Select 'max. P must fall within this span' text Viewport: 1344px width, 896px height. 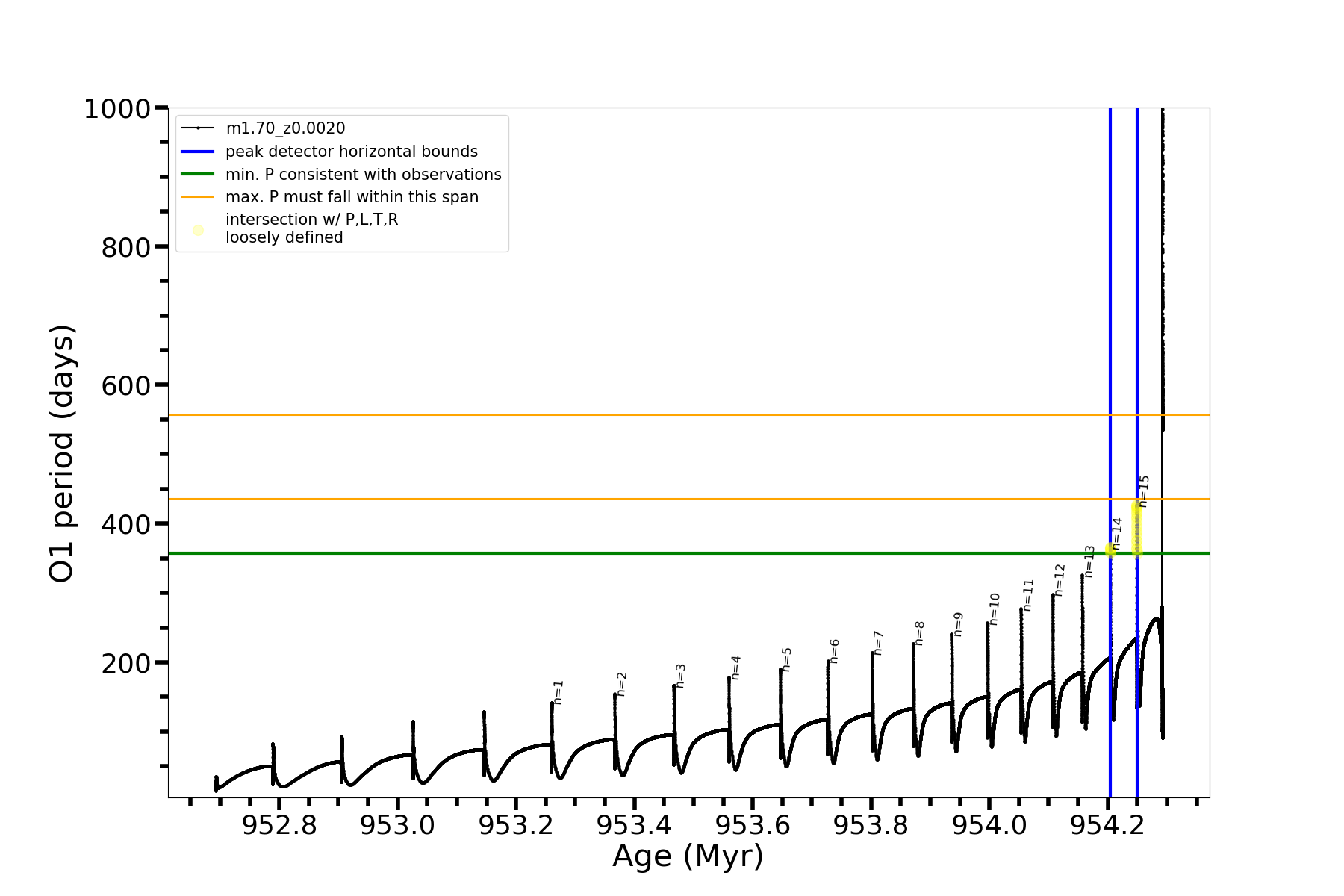[x=352, y=197]
